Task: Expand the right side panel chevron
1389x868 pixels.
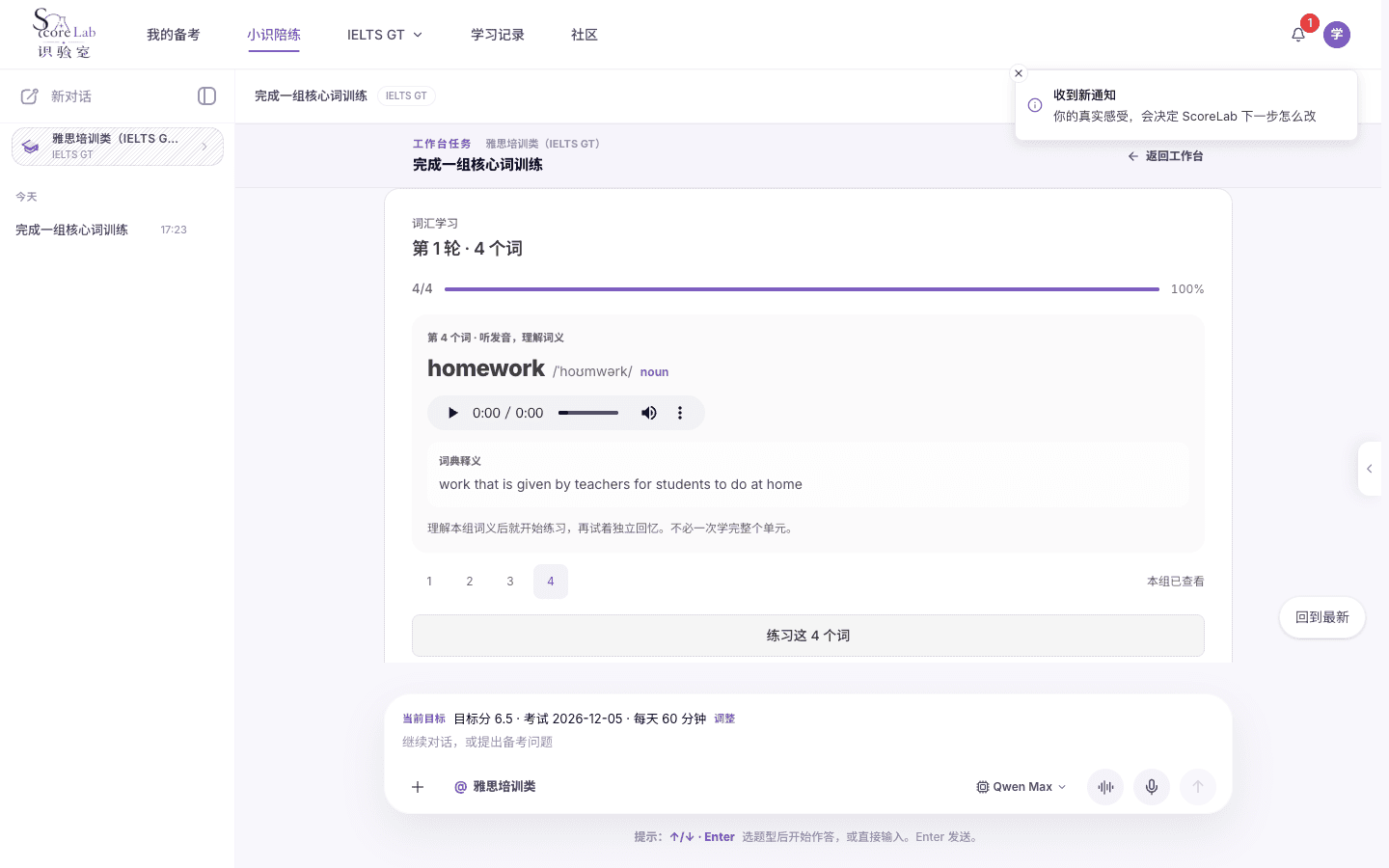Action: click(1370, 469)
